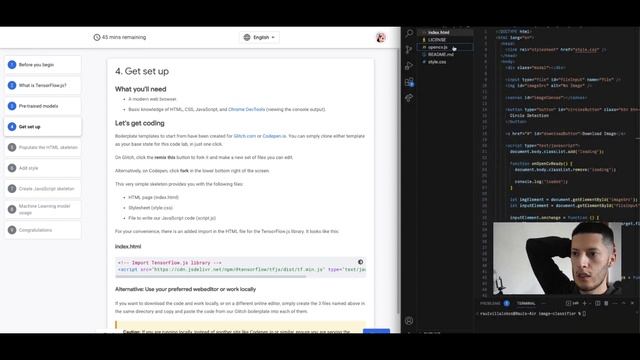Open index.html in the VS Code explorer
Viewport: 640px width, 360px height.
click(x=445, y=32)
